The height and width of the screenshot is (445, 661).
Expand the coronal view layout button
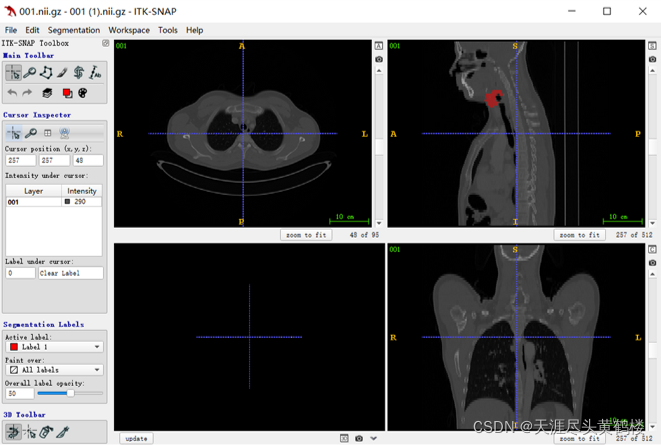652,249
